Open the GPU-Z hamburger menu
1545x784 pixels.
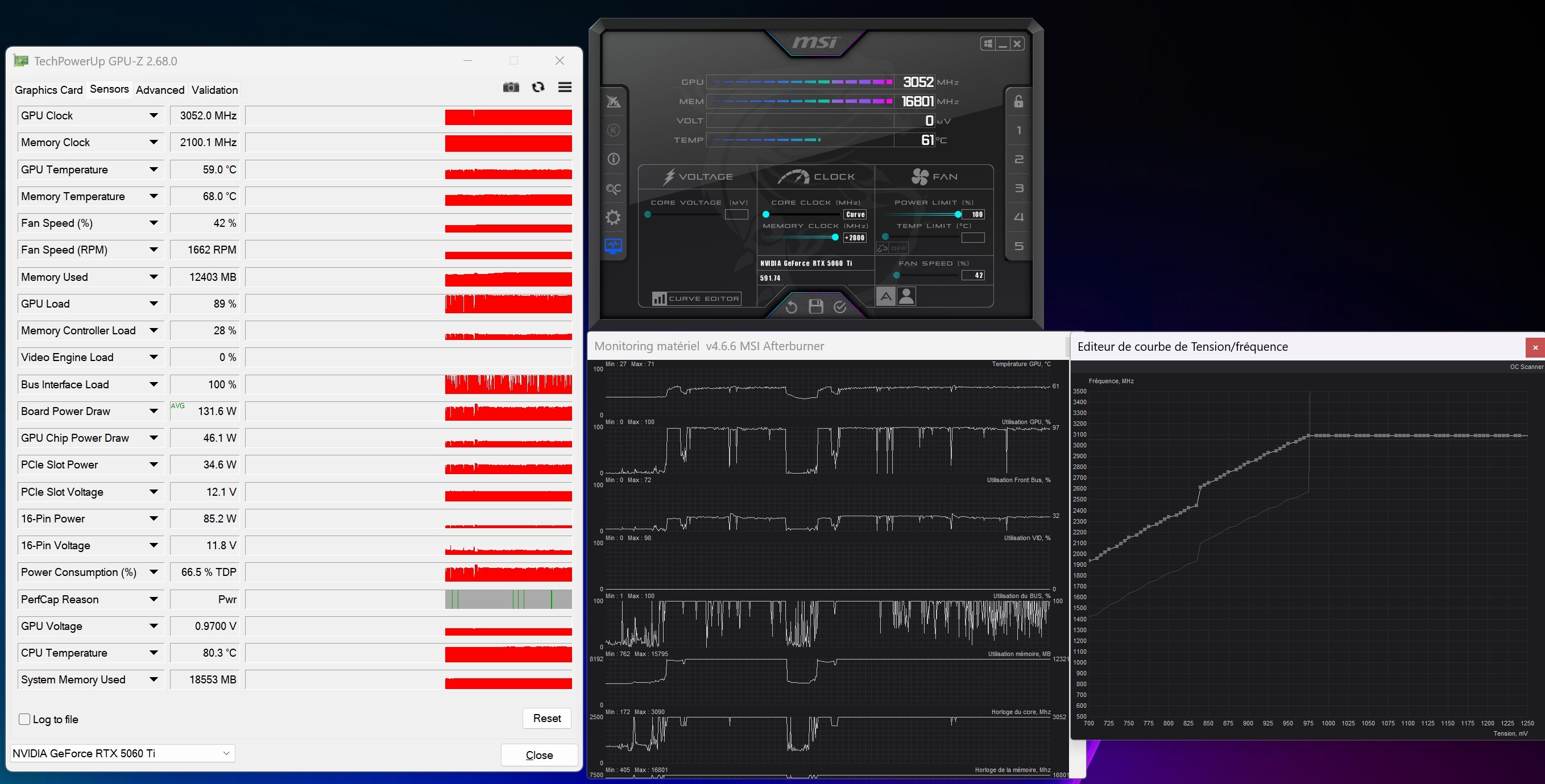[565, 88]
